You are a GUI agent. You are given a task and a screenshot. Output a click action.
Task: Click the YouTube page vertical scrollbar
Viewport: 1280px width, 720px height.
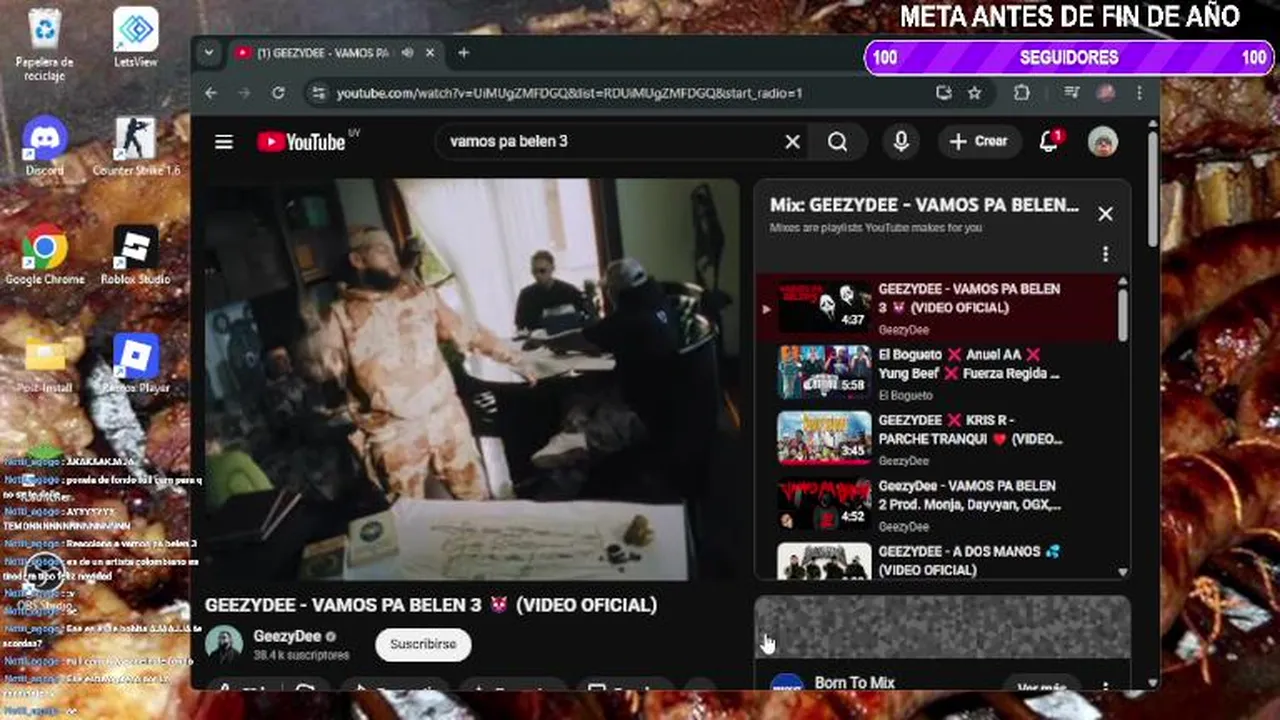point(1153,190)
